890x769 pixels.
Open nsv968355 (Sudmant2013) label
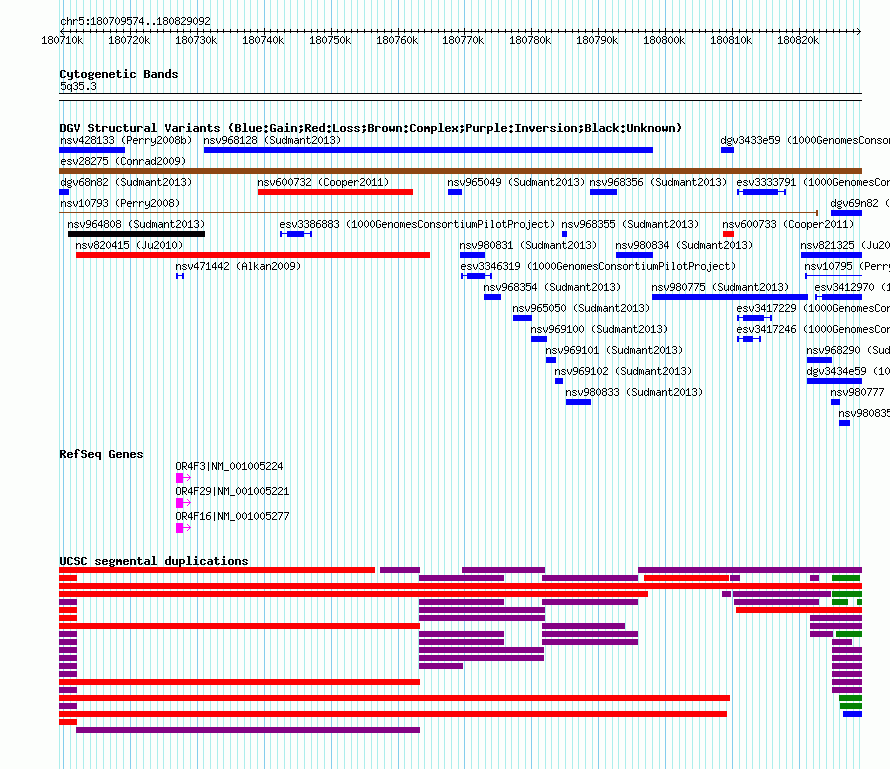pyautogui.click(x=630, y=224)
